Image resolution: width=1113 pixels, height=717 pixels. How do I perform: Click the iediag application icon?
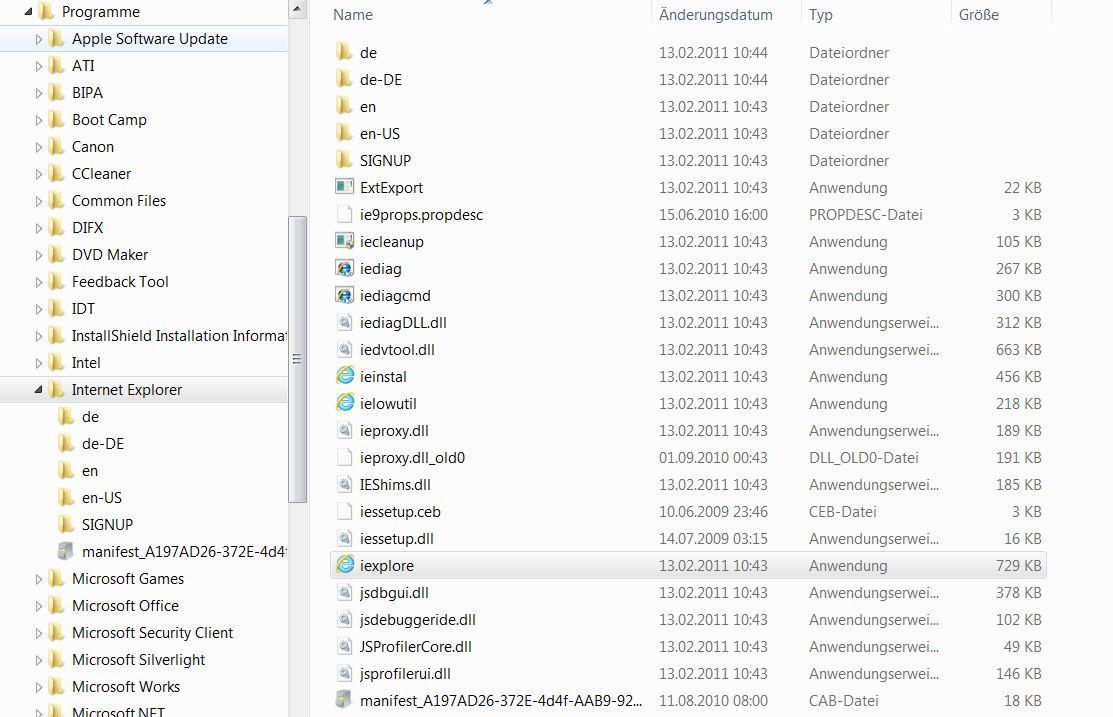point(345,268)
